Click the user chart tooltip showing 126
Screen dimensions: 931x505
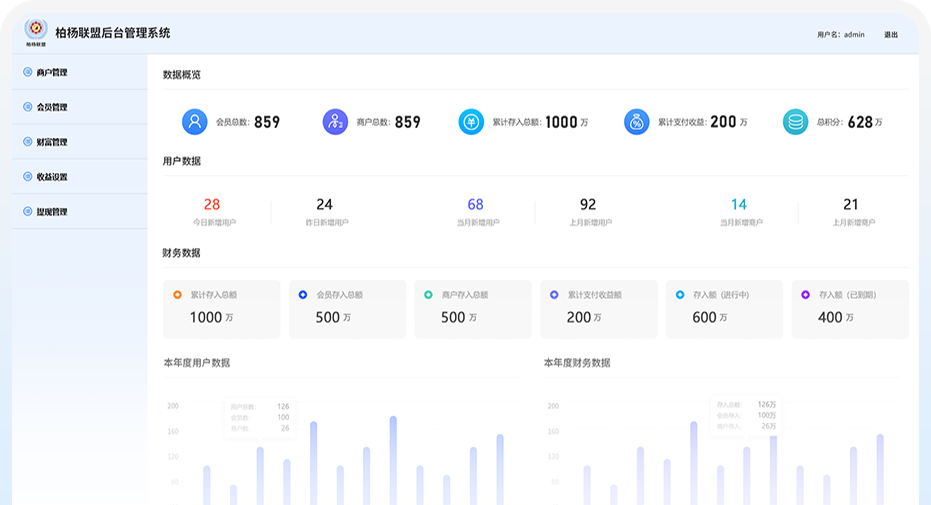pyautogui.click(x=259, y=418)
